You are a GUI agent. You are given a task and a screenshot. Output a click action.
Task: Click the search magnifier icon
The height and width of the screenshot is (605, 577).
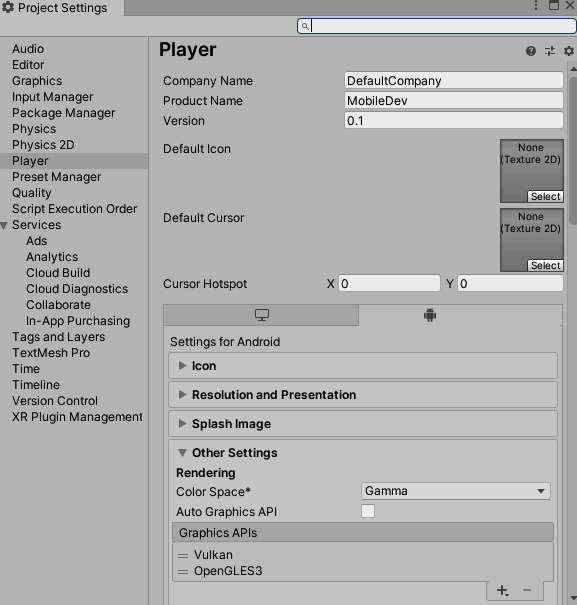pyautogui.click(x=305, y=26)
